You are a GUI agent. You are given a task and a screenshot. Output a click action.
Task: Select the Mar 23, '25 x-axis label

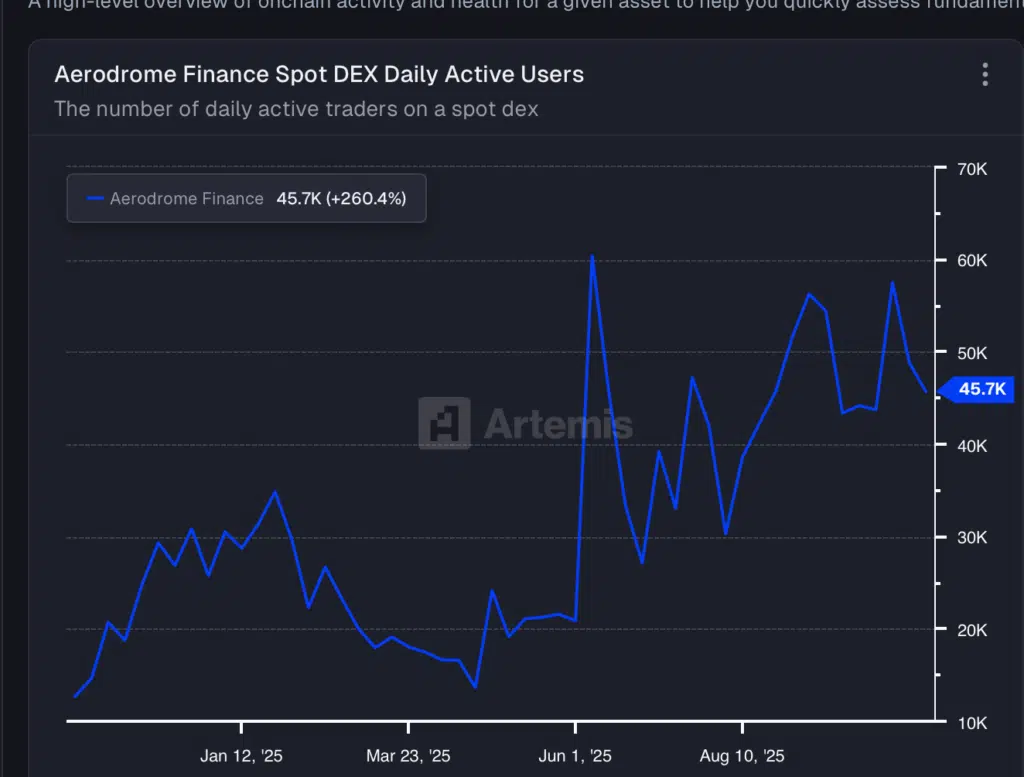(x=408, y=756)
